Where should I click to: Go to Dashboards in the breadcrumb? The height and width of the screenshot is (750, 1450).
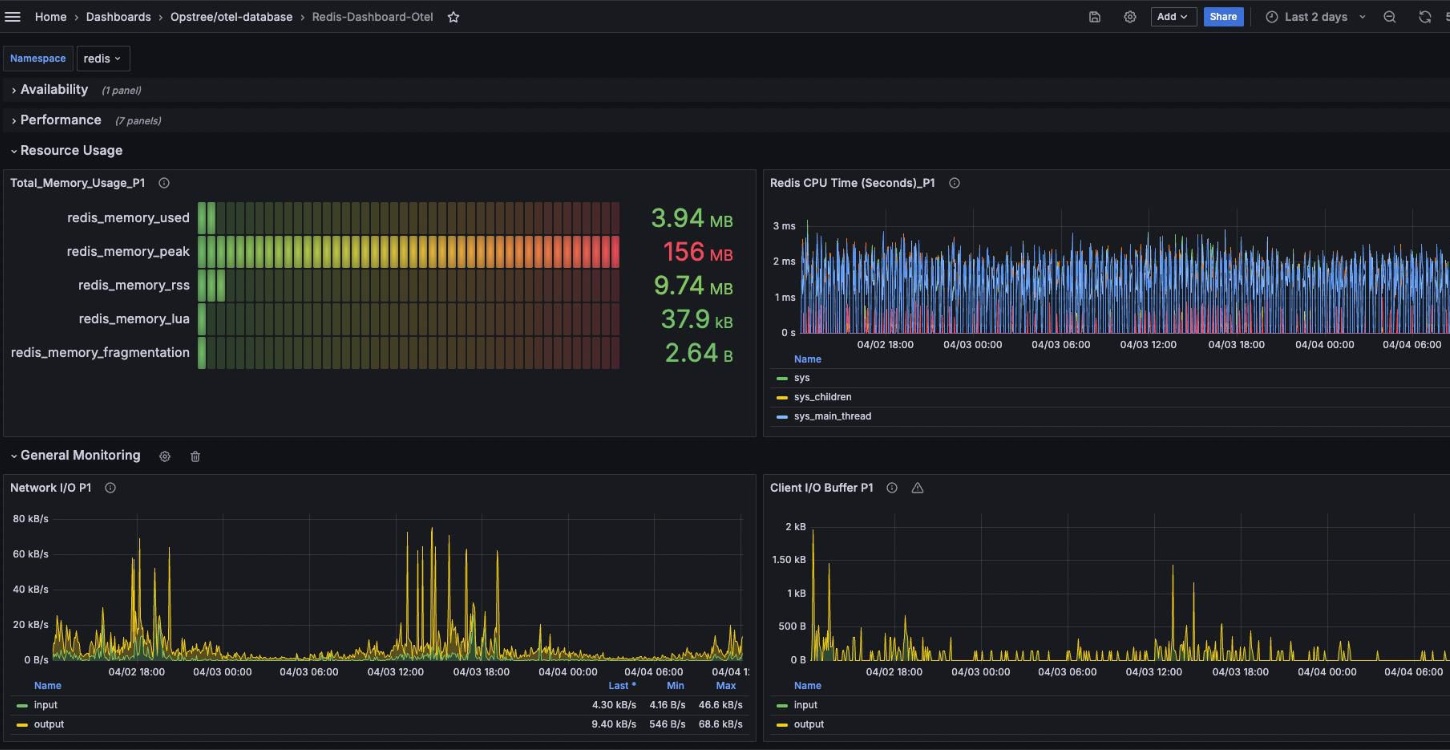[x=118, y=17]
